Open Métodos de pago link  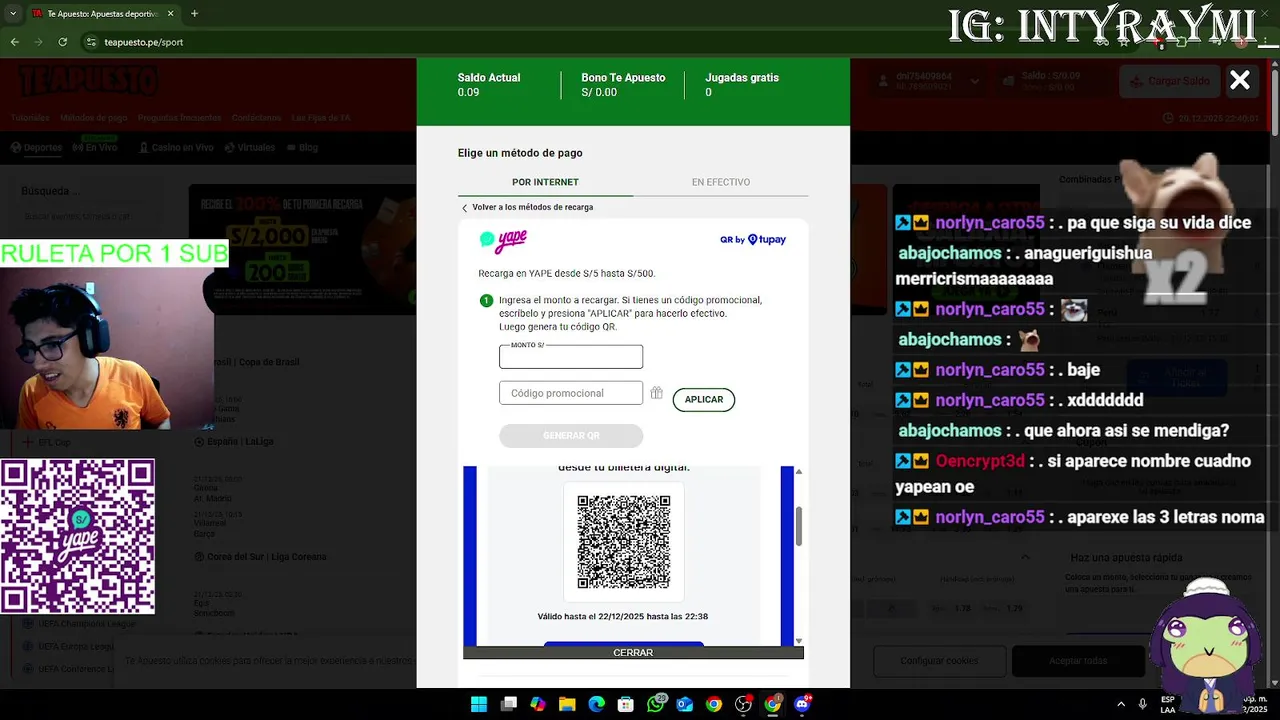pos(94,118)
